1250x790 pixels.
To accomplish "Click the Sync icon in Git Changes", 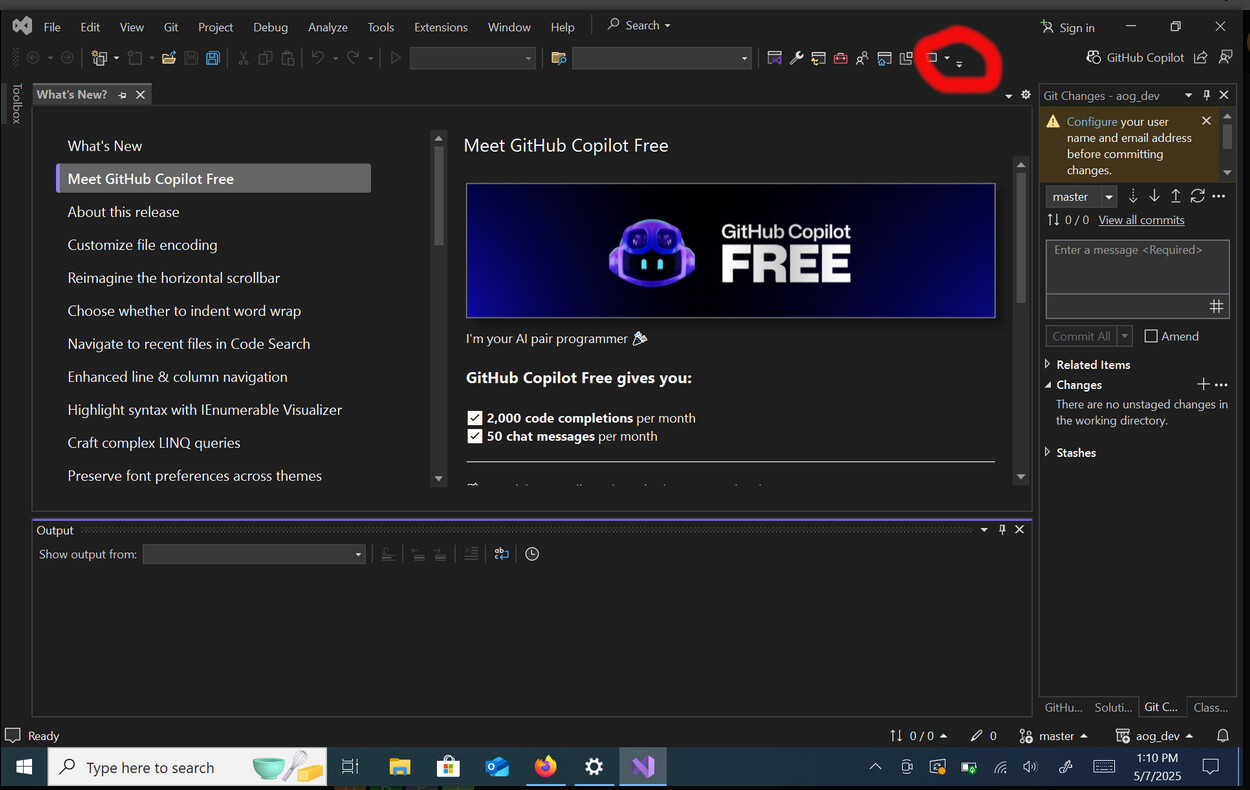I will (1197, 196).
